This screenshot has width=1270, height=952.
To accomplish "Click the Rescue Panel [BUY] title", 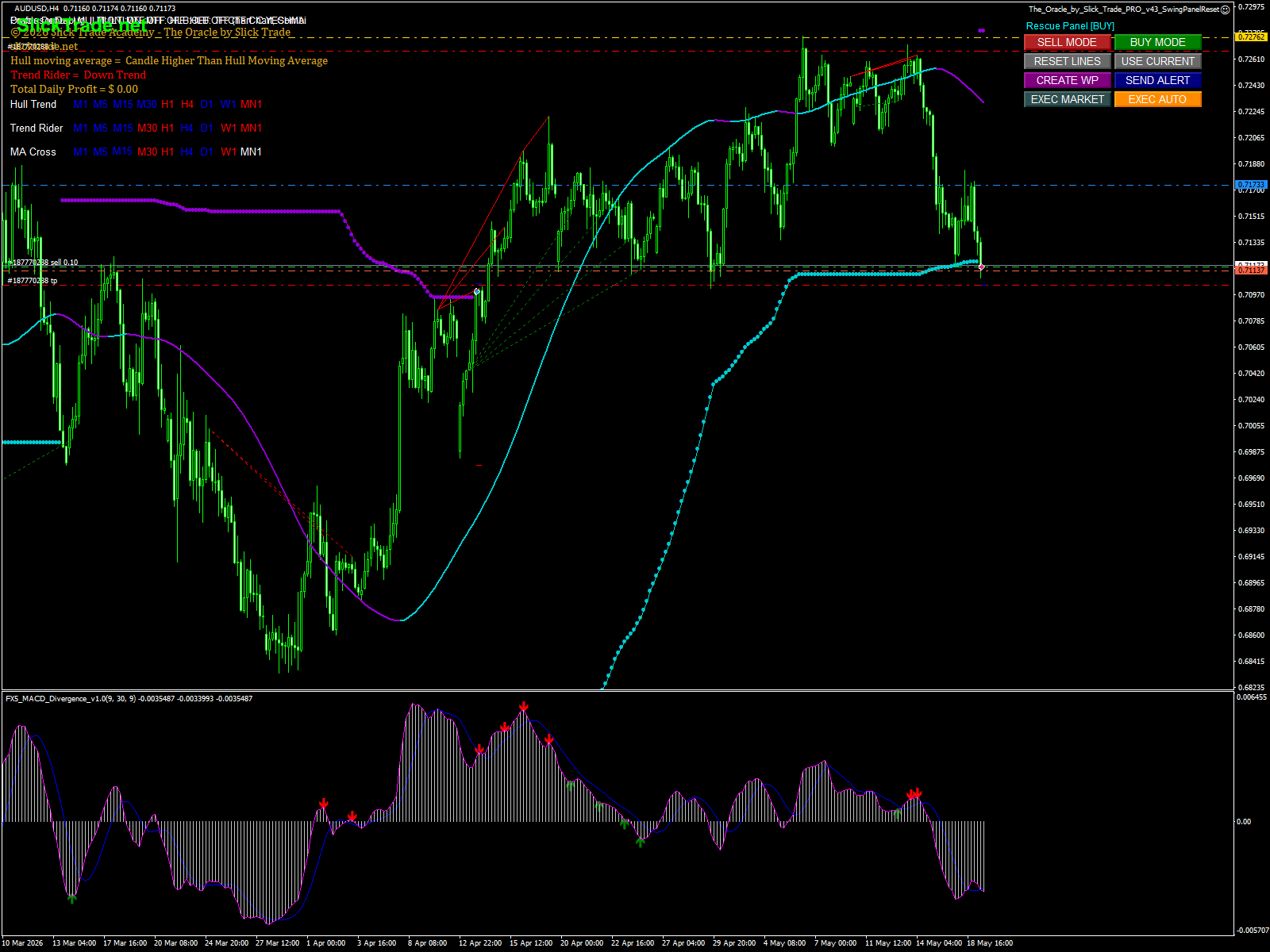I will pyautogui.click(x=1070, y=26).
